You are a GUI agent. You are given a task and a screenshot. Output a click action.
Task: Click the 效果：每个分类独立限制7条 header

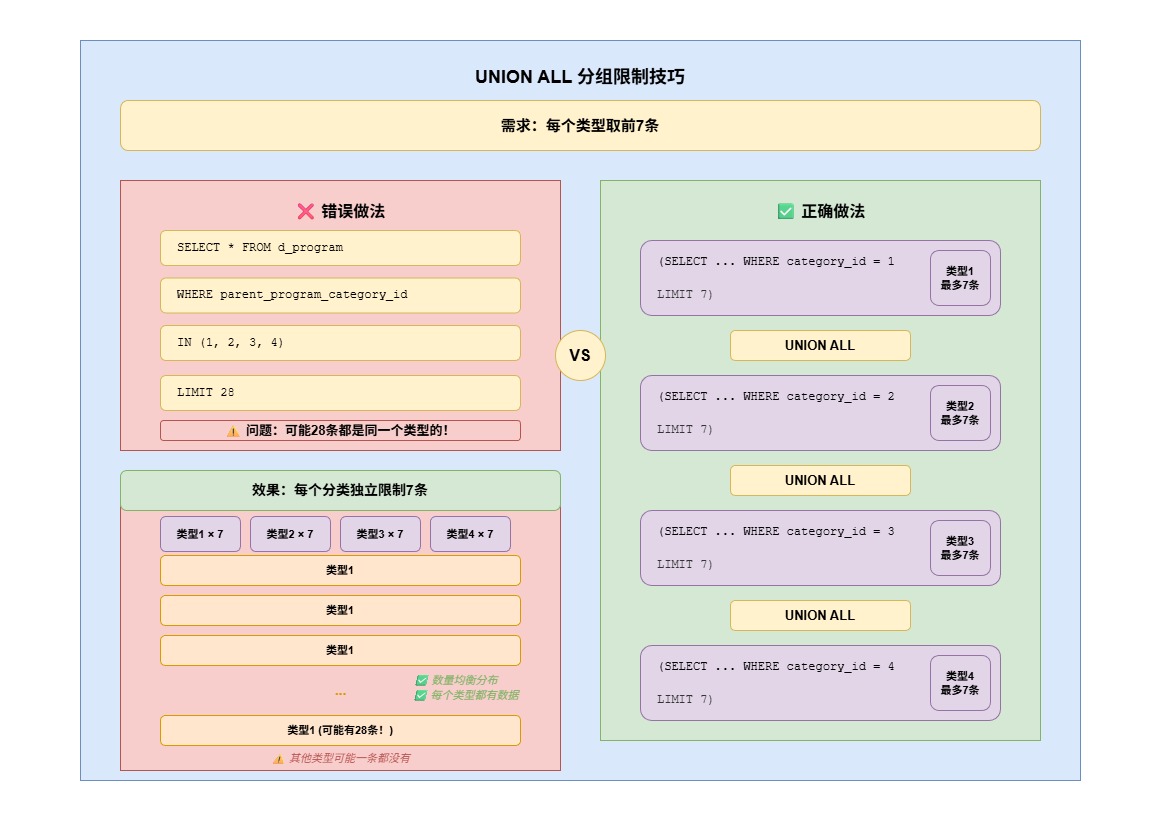click(340, 490)
